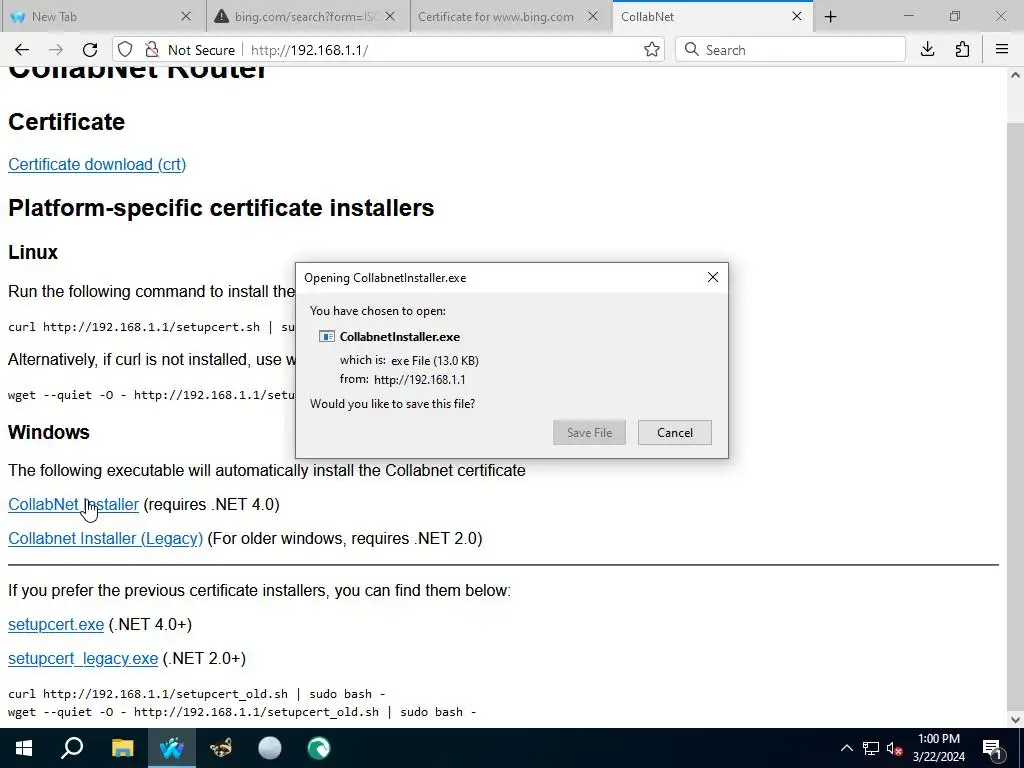Viewport: 1024px width, 768px height.
Task: Click Collabnet Installer (Legacy) link
Action: pyautogui.click(x=105, y=539)
